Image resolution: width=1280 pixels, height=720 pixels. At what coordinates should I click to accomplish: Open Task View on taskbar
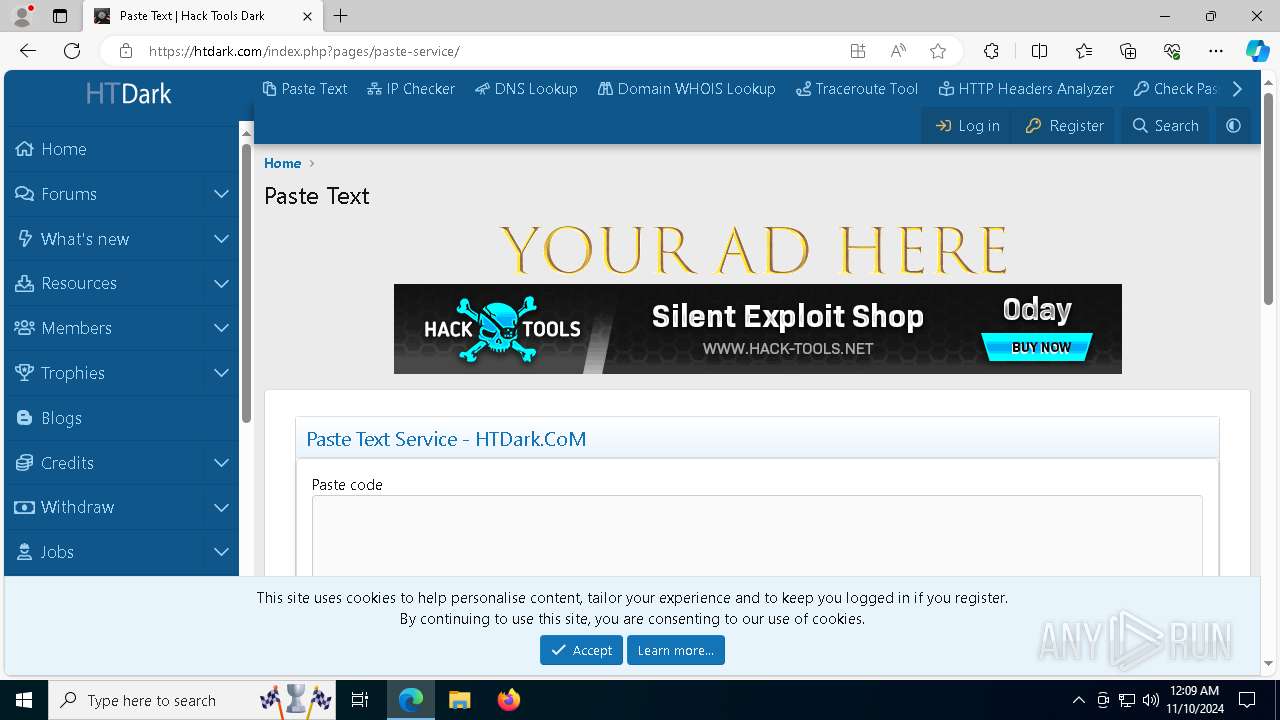point(360,700)
